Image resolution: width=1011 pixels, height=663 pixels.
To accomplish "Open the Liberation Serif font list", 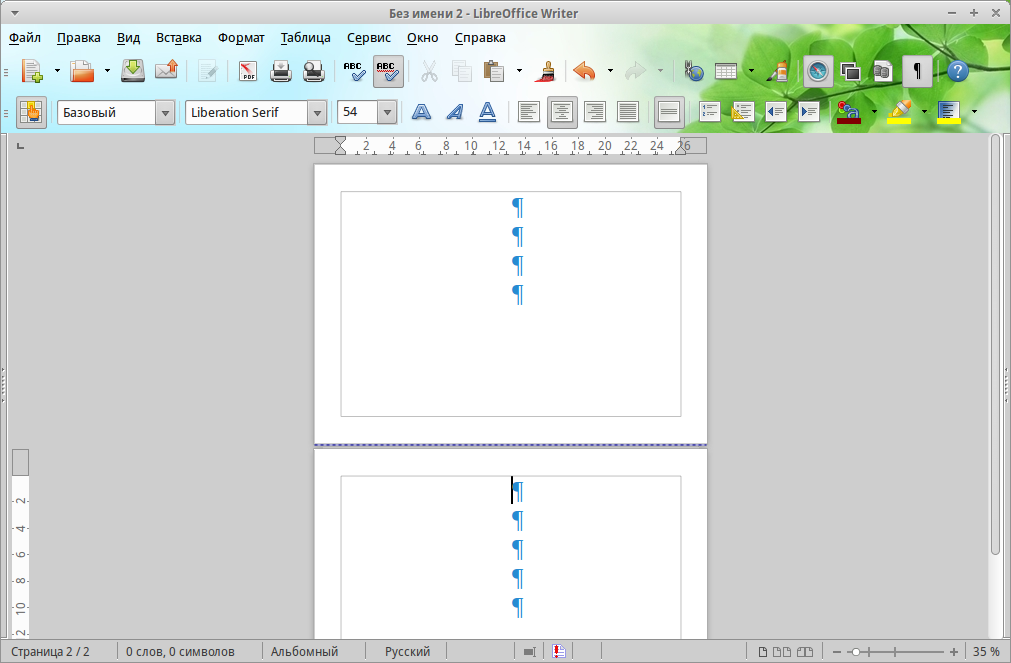I will (x=317, y=113).
